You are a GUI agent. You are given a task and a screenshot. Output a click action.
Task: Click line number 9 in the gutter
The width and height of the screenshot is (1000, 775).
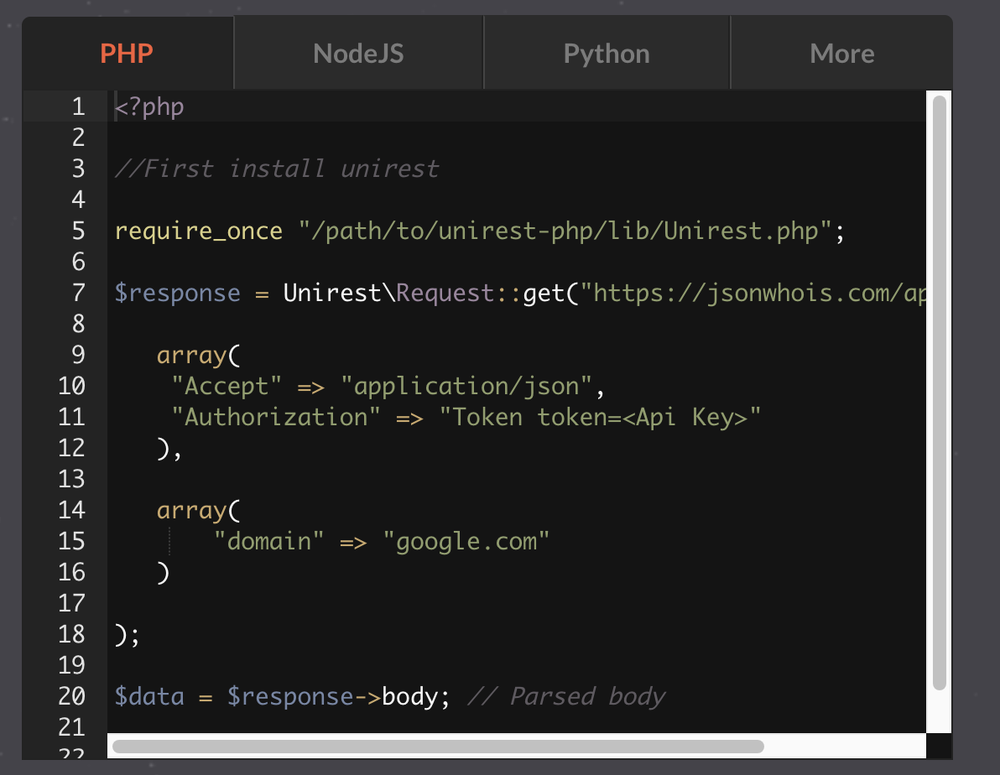point(78,354)
